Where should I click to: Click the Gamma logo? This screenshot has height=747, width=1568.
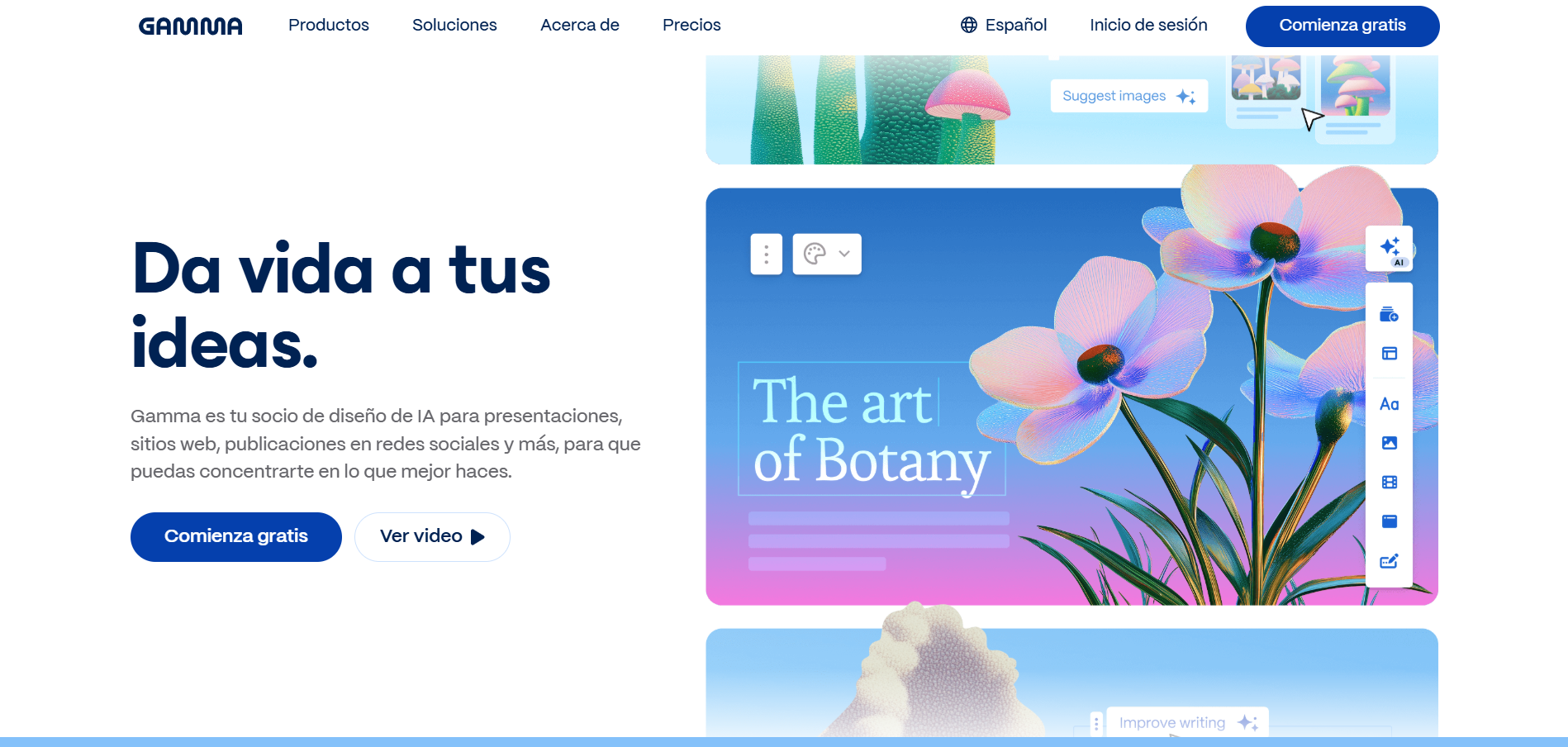point(191,26)
